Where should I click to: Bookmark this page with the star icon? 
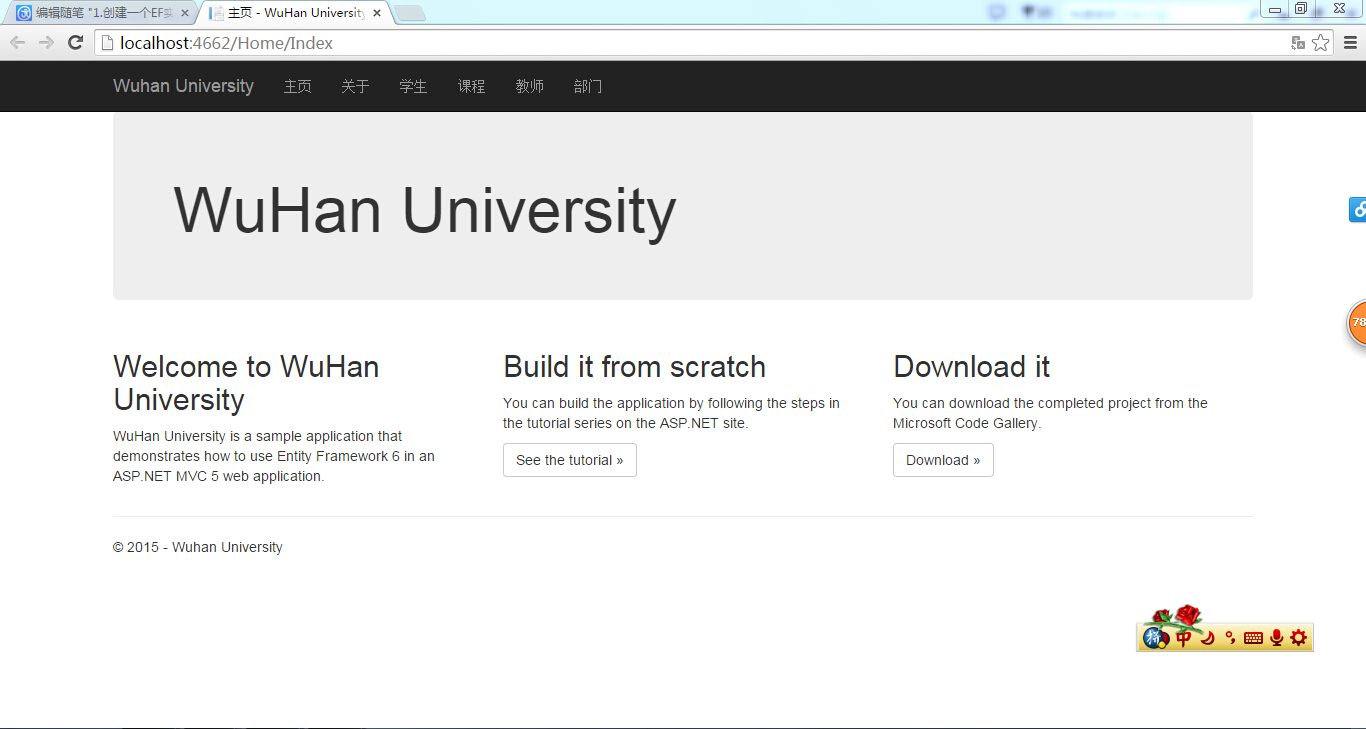(x=1321, y=43)
